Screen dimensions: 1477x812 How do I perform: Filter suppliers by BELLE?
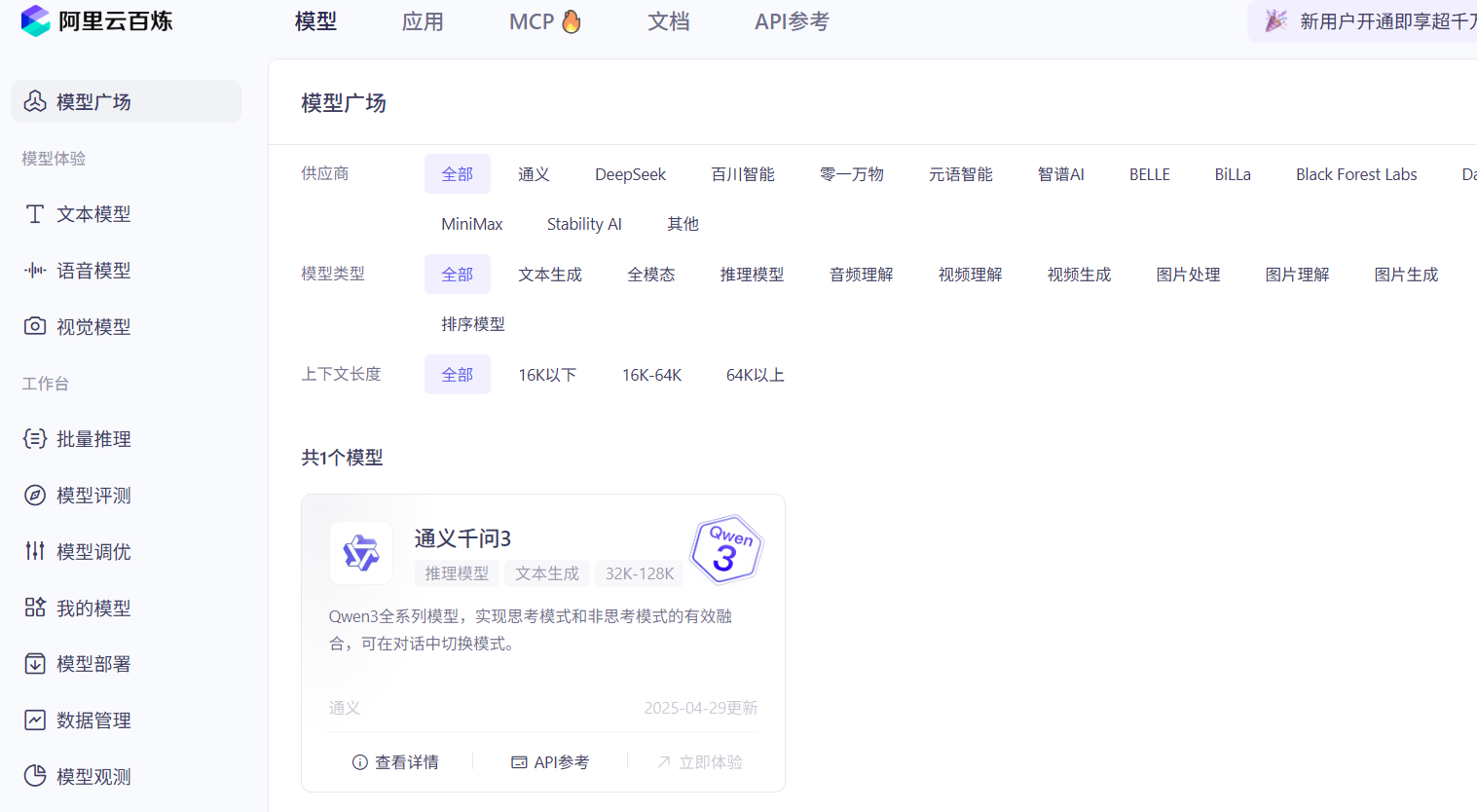pyautogui.click(x=1150, y=174)
